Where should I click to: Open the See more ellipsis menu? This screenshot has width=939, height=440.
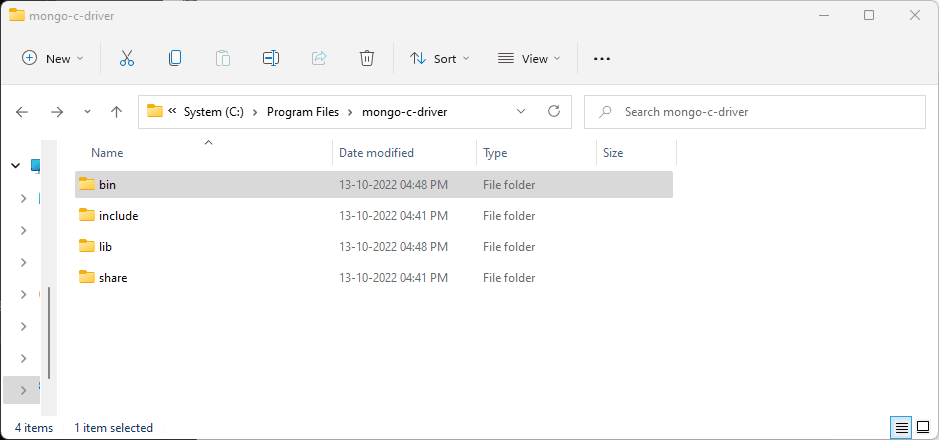601,59
